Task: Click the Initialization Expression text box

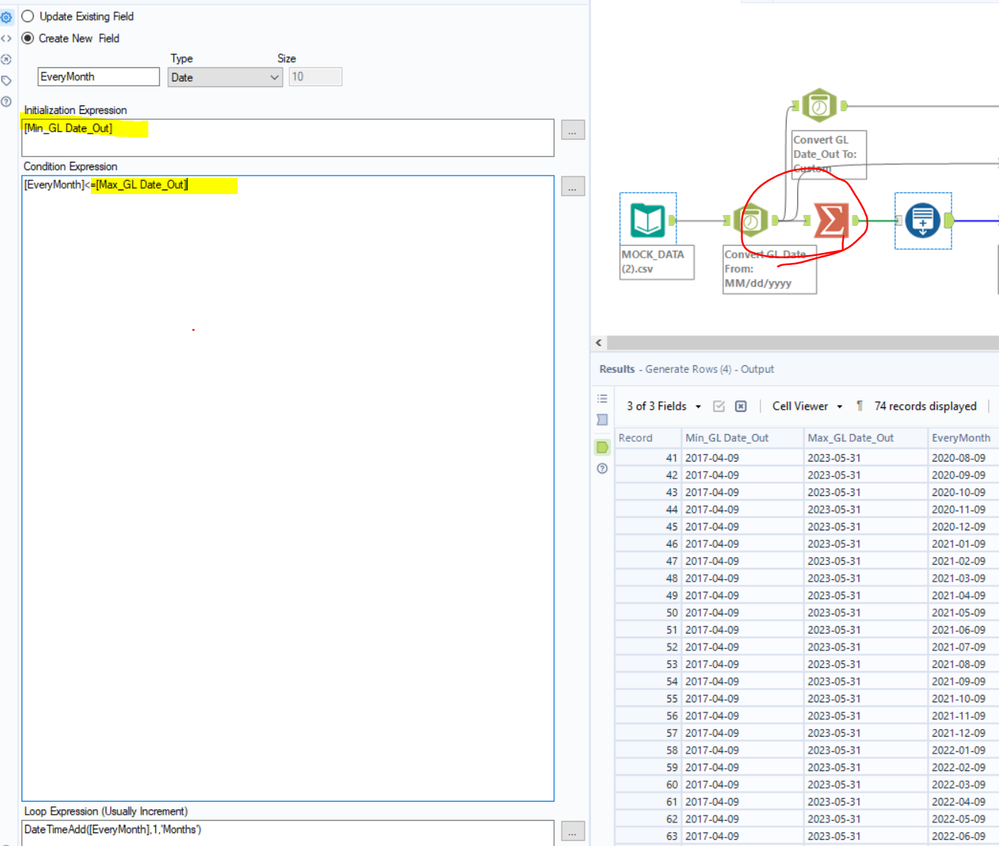Action: pyautogui.click(x=288, y=138)
